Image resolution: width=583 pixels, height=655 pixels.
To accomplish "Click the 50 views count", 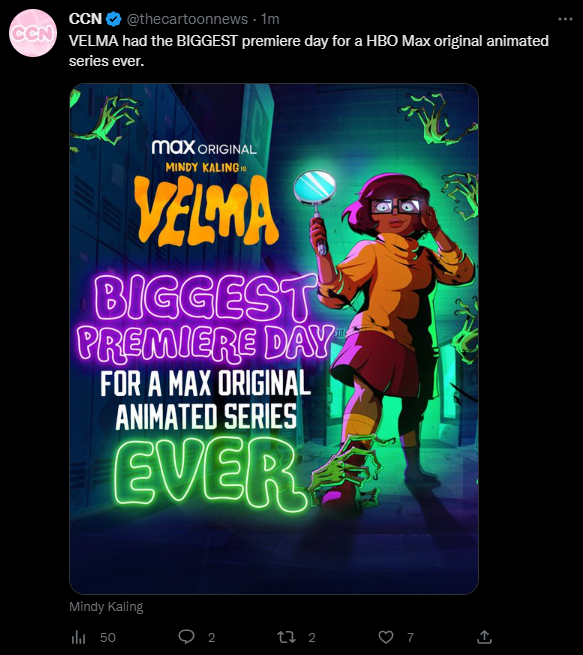I will 108,637.
